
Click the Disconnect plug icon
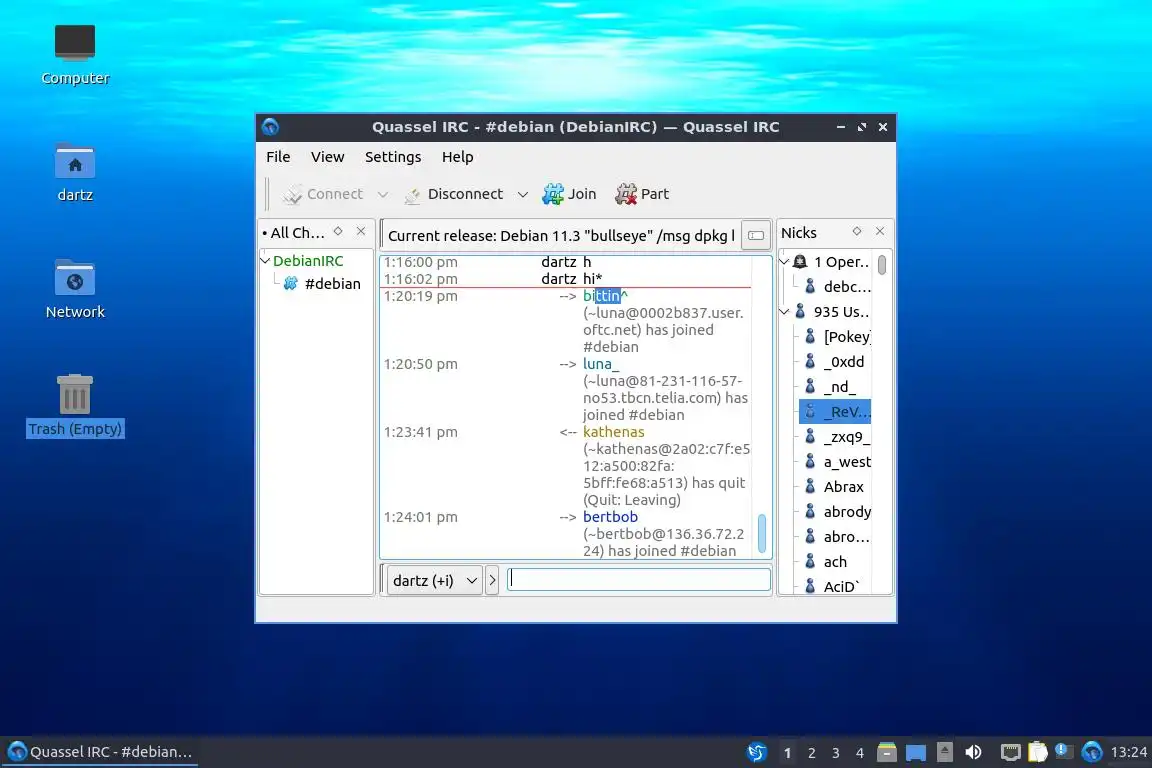(413, 195)
